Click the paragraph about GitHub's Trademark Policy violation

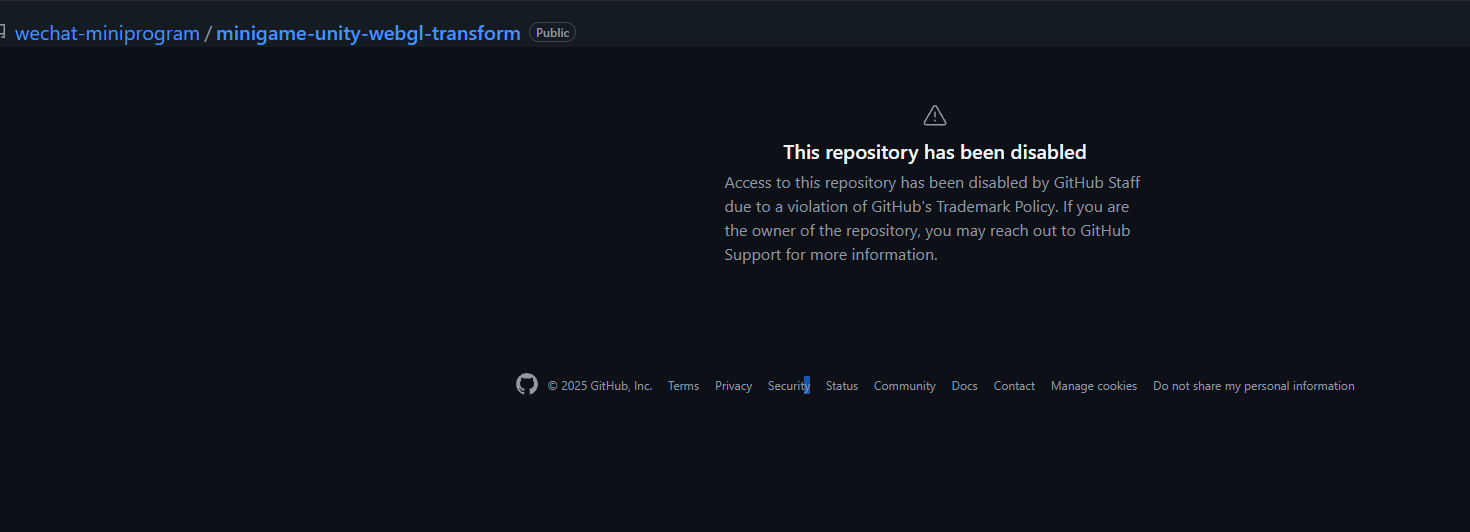pyautogui.click(x=932, y=218)
